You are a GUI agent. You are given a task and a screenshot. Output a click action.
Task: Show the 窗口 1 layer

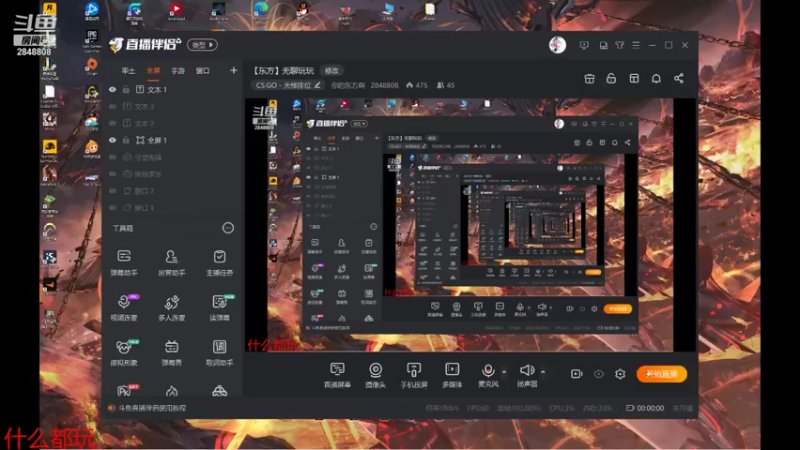pos(113,208)
